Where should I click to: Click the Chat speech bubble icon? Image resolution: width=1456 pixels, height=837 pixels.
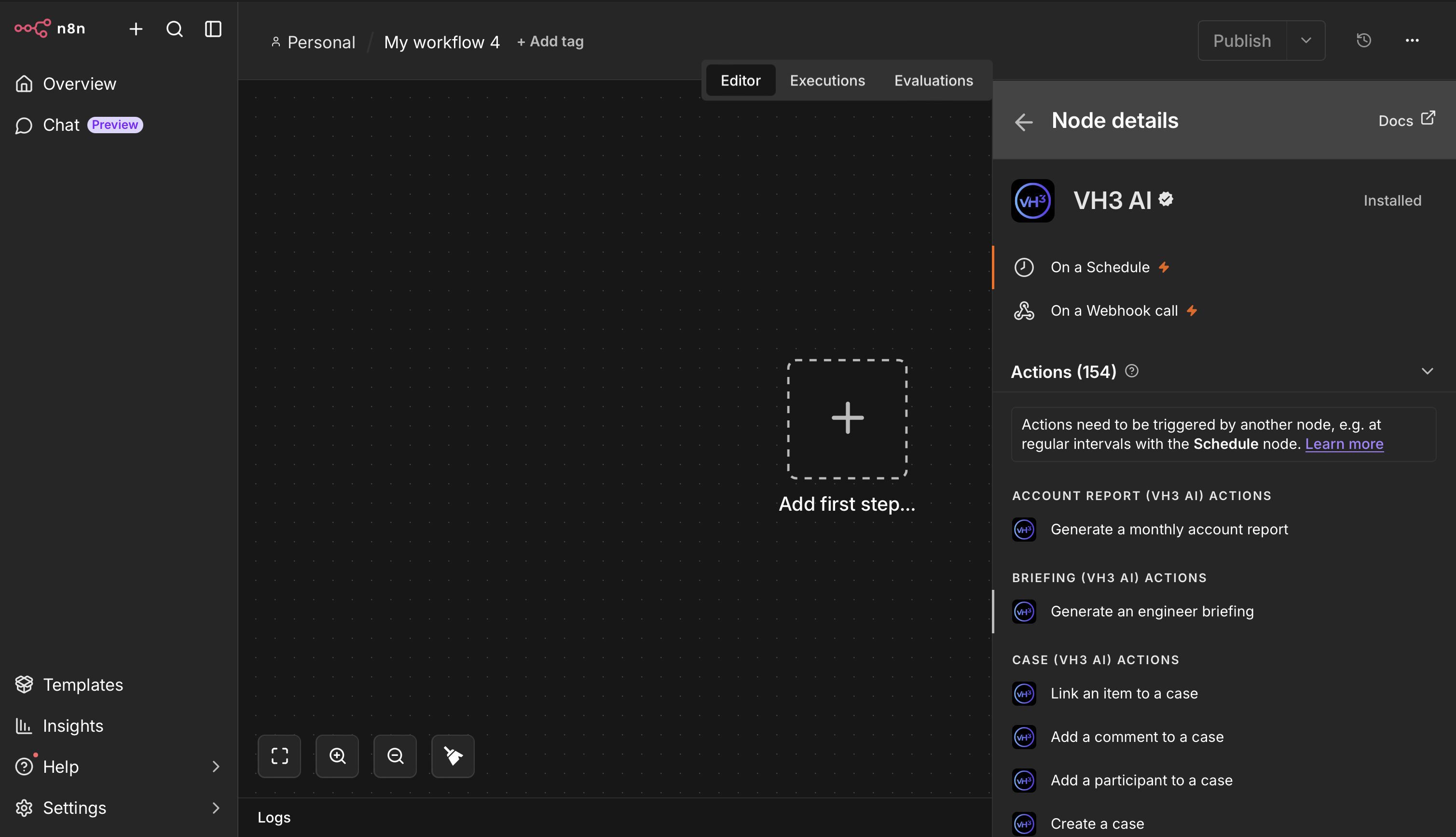(24, 126)
